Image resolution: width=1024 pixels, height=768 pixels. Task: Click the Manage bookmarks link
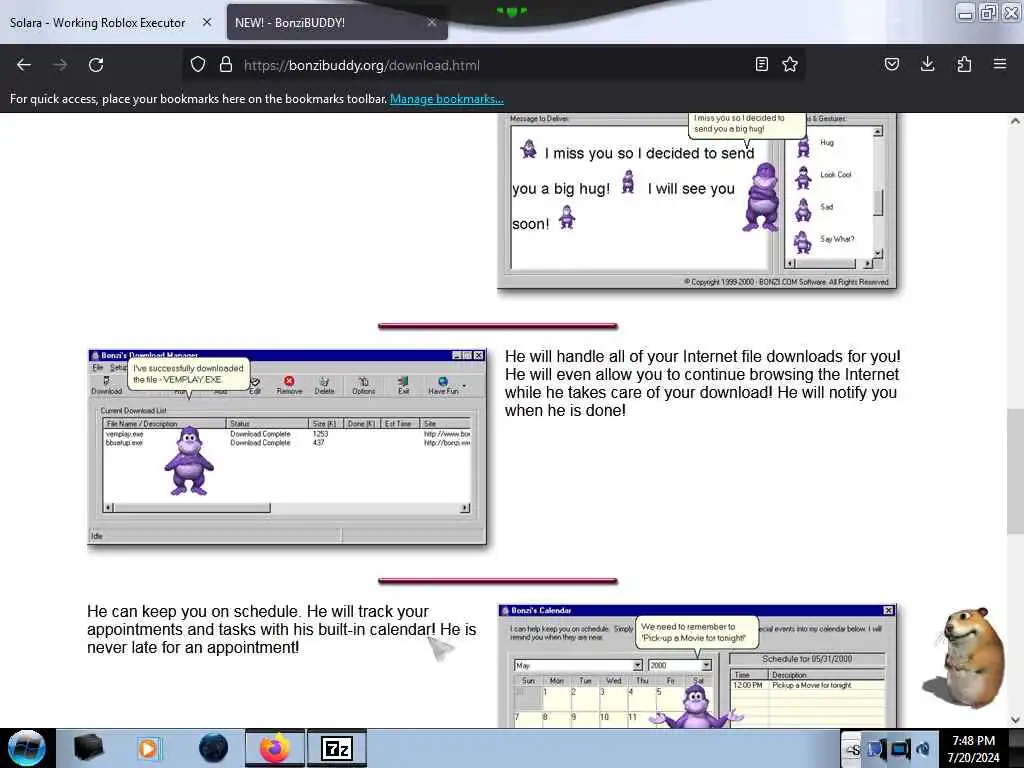tap(447, 99)
